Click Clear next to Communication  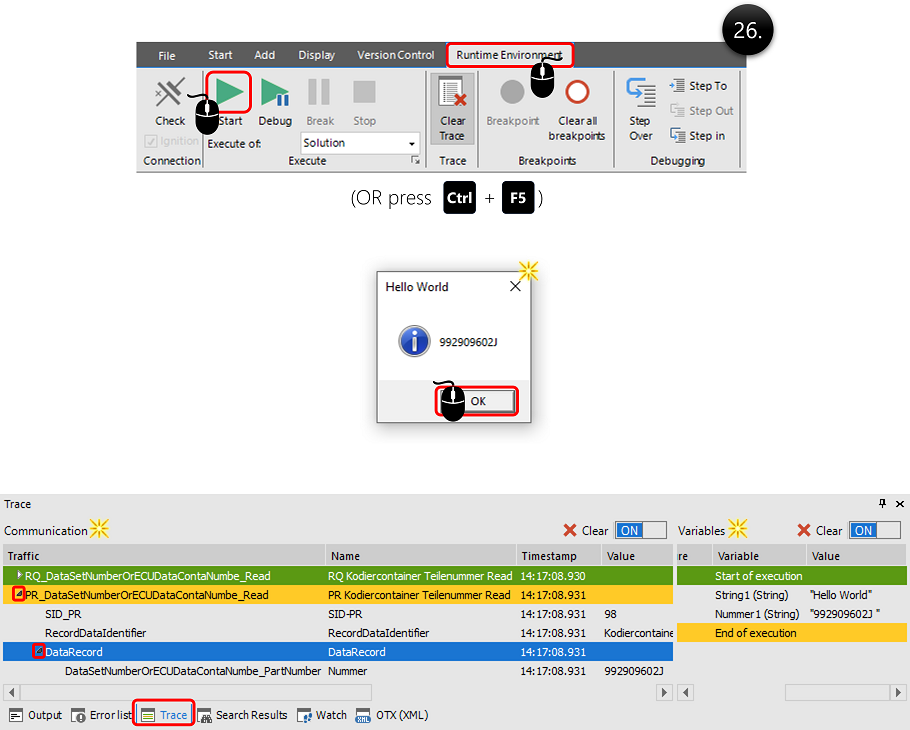click(585, 531)
